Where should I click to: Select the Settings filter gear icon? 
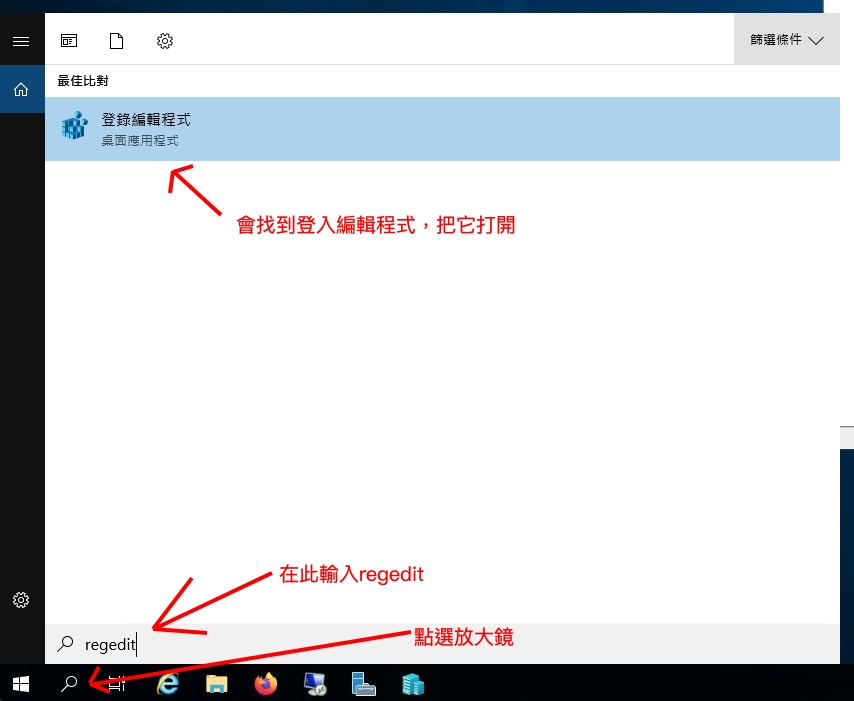165,41
